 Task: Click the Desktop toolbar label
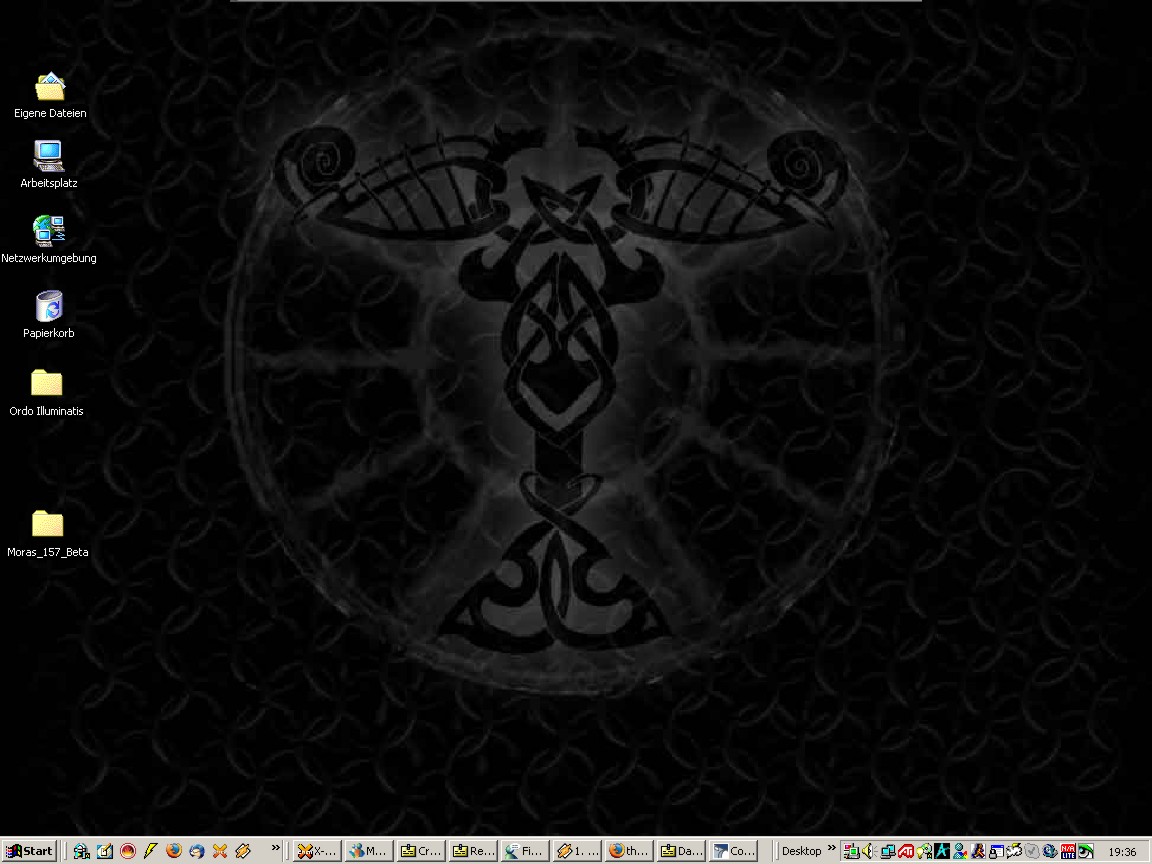pyautogui.click(x=801, y=851)
